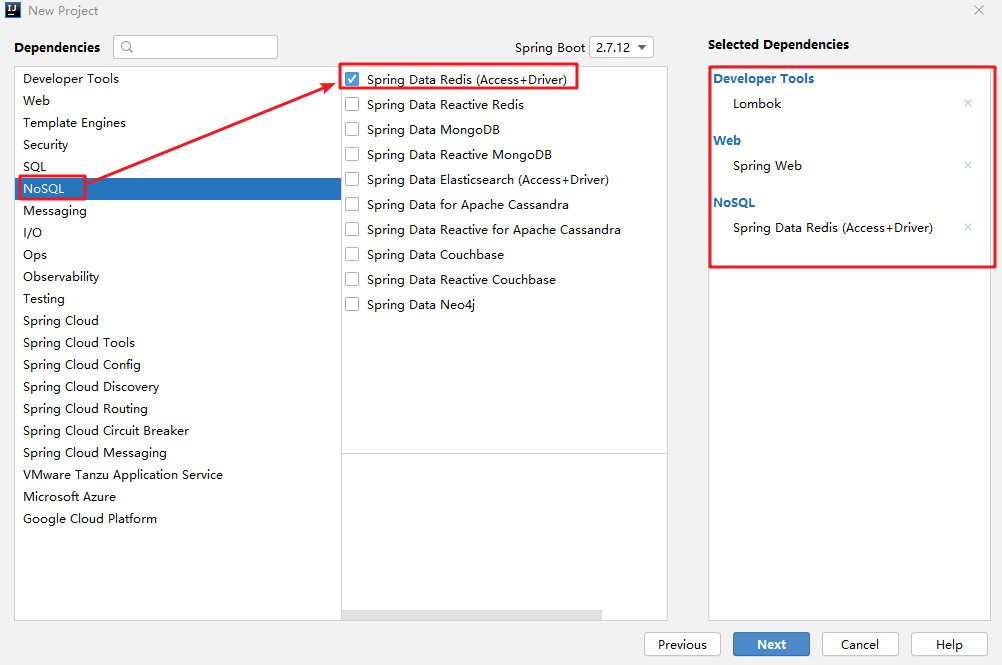Viewport: 1002px width, 665px height.
Task: Tick Spring Data Reactive MongoDB
Action: [352, 154]
